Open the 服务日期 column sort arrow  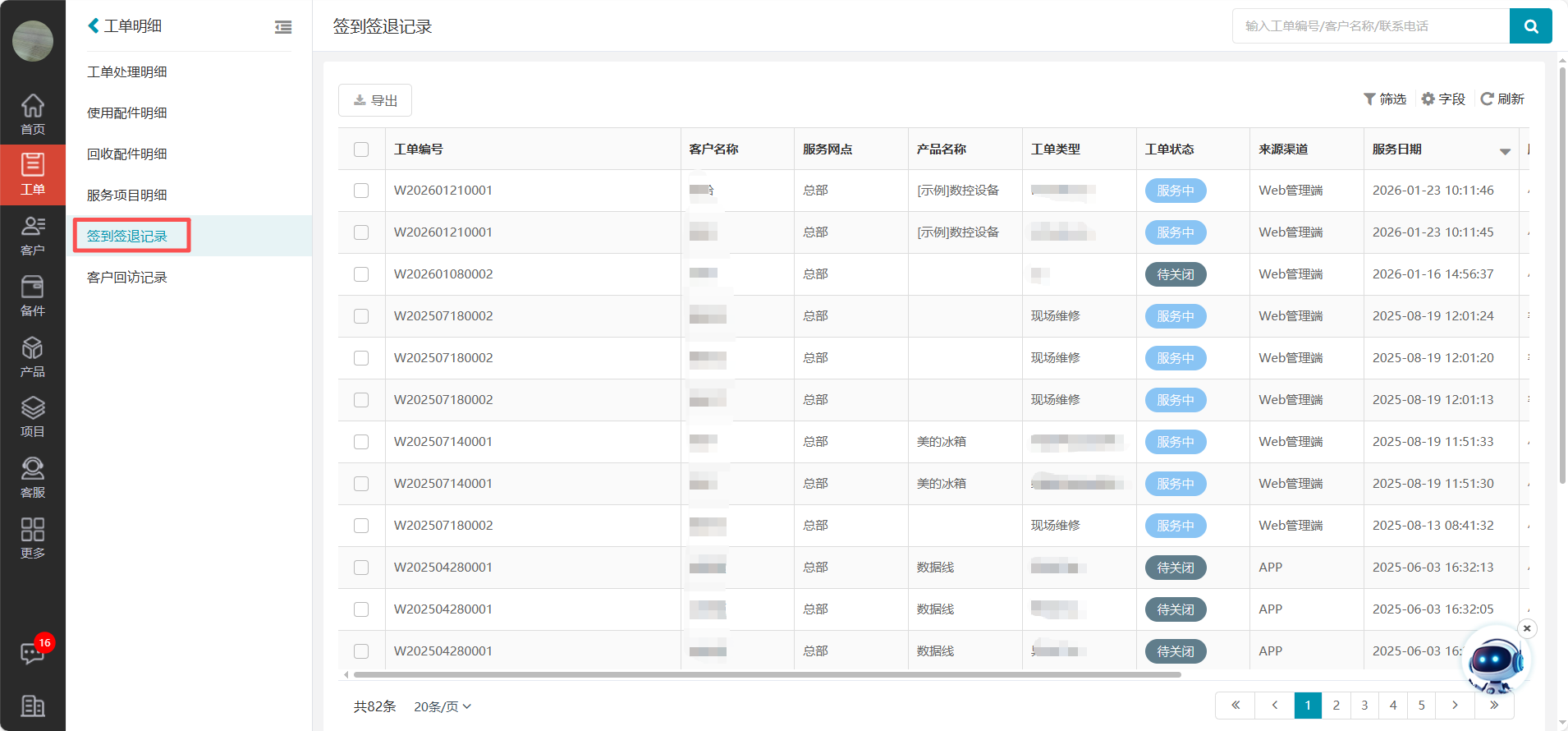coord(1505,151)
